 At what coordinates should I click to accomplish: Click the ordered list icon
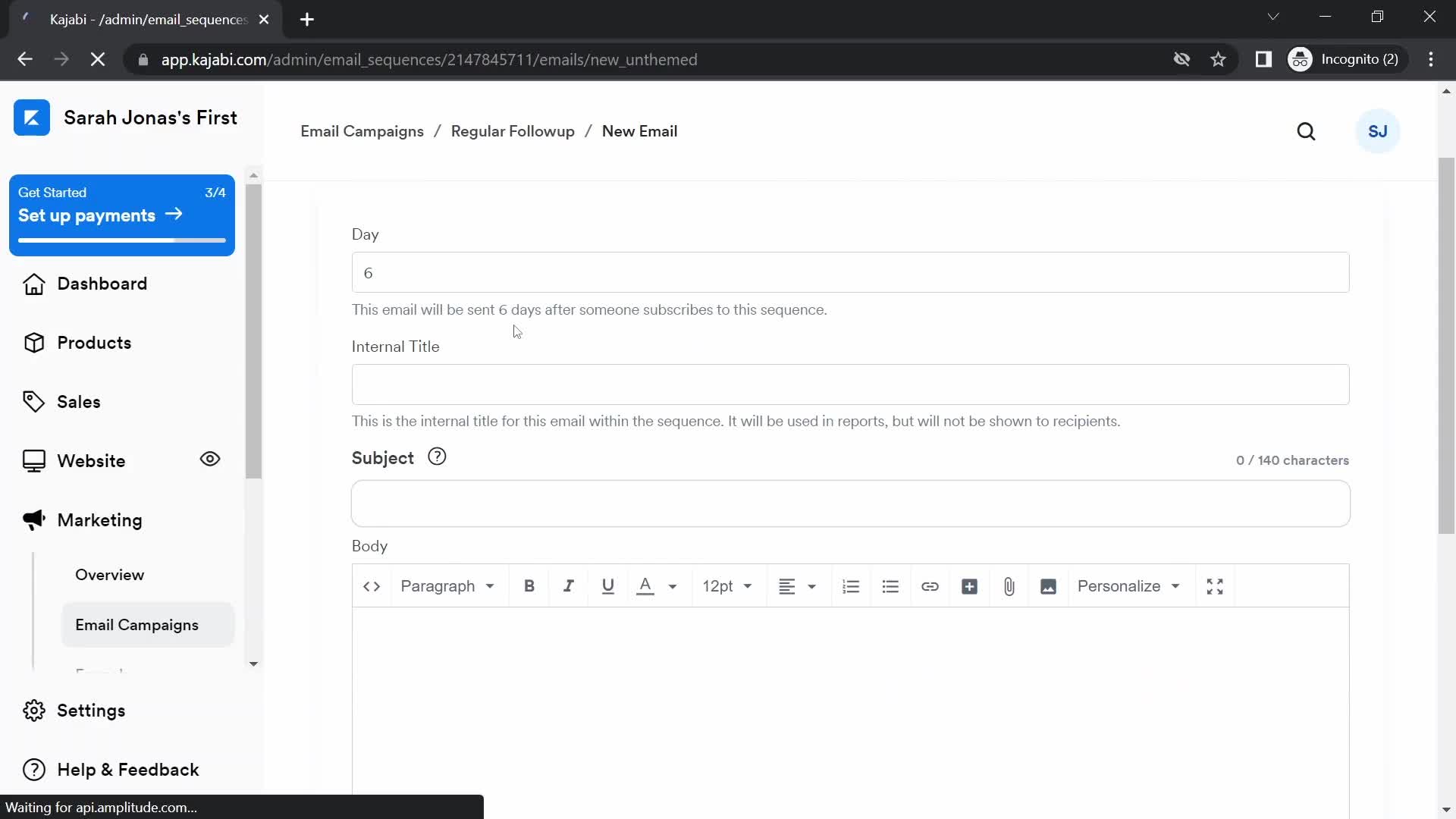(851, 586)
